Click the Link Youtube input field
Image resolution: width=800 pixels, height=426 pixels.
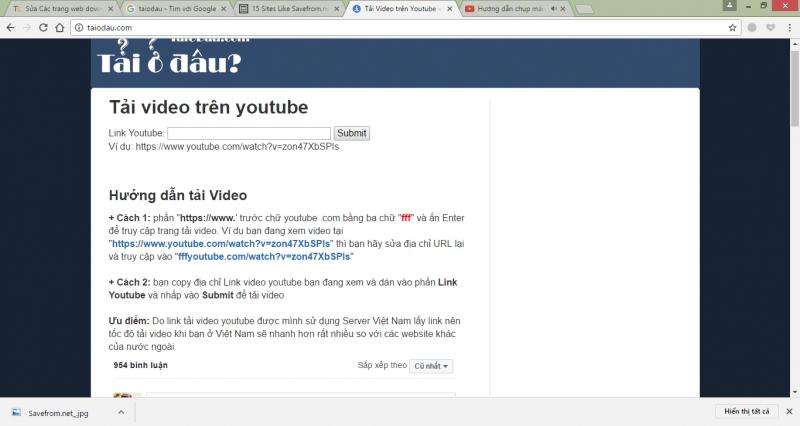click(x=249, y=133)
